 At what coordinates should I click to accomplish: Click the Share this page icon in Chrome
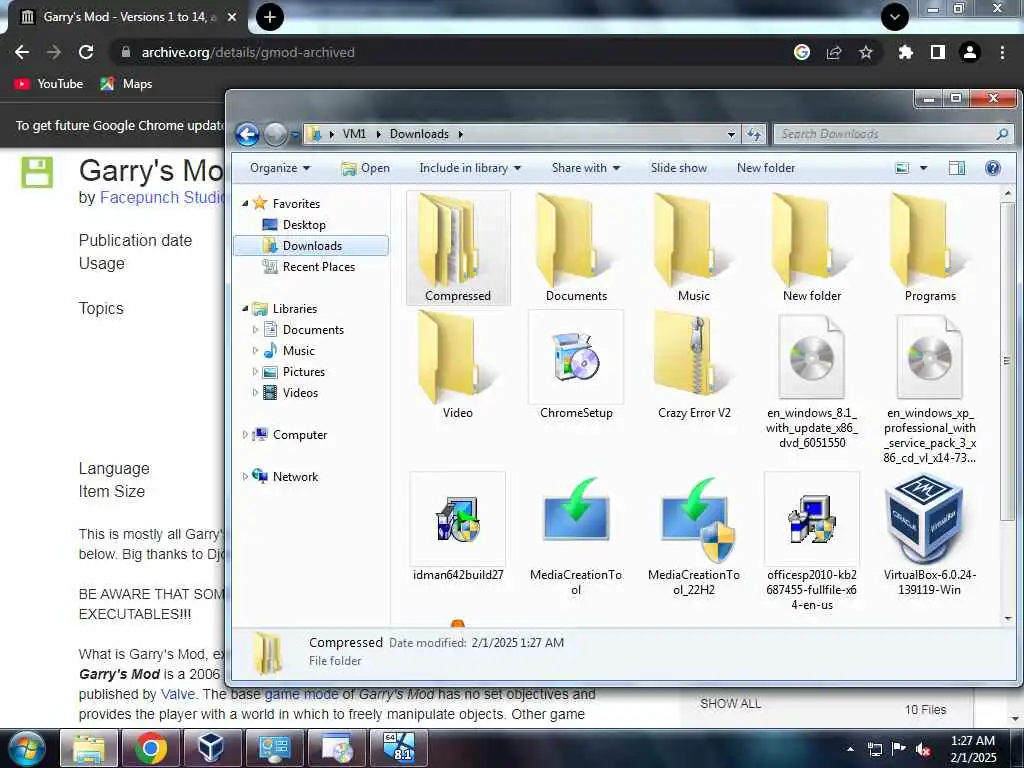tap(834, 52)
